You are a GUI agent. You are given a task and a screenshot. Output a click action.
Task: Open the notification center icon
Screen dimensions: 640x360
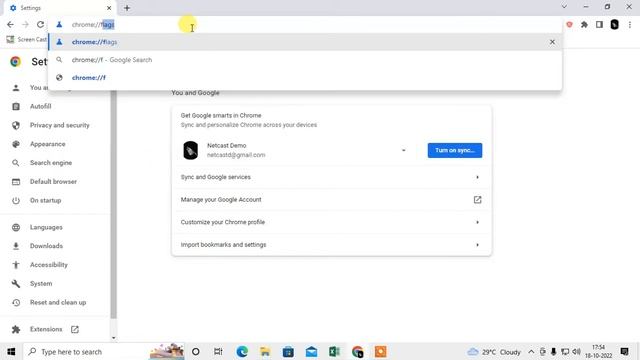[x=624, y=351]
